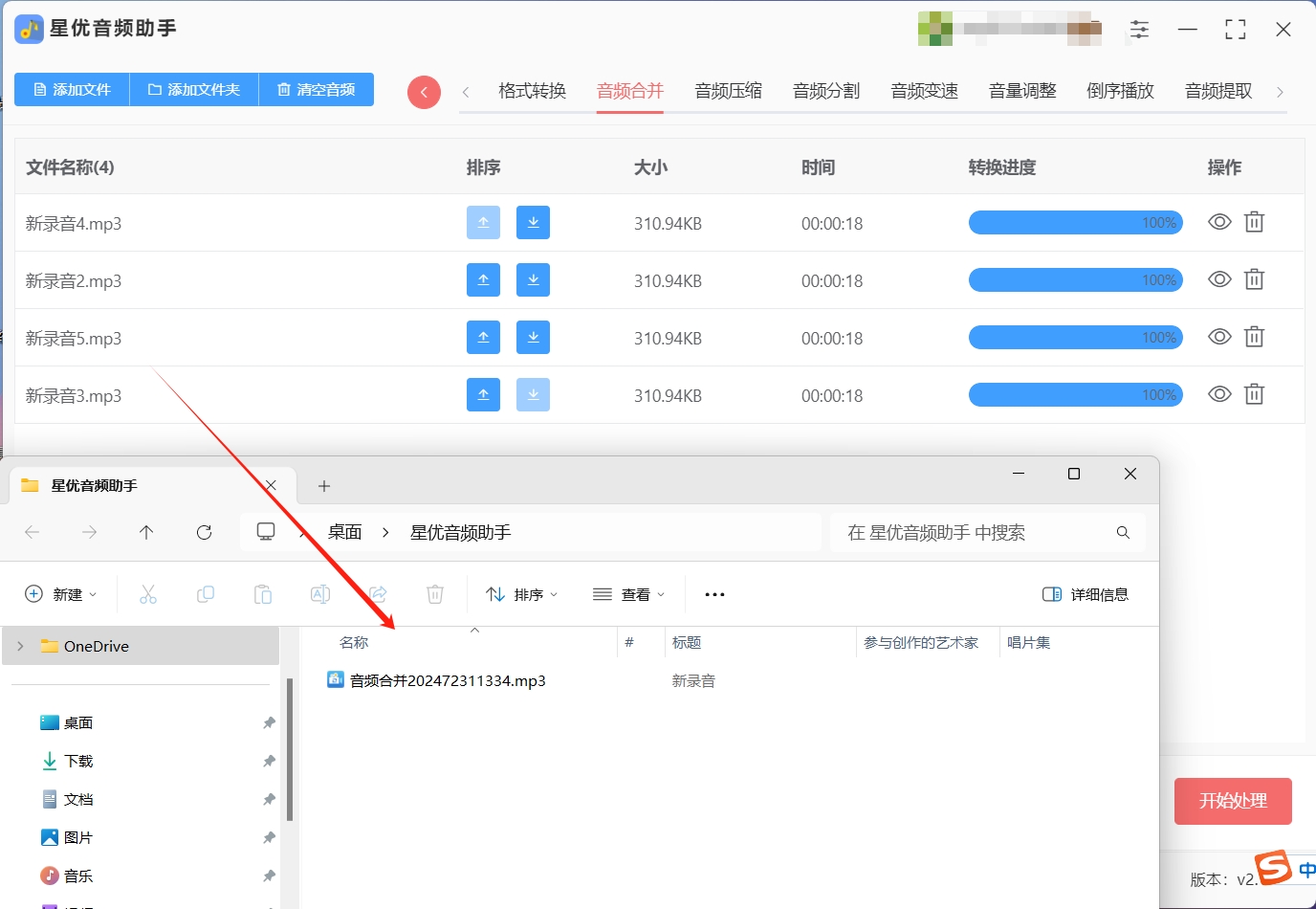The width and height of the screenshot is (1316, 909).
Task: Switch to the 音频提取 tab
Action: (x=1218, y=91)
